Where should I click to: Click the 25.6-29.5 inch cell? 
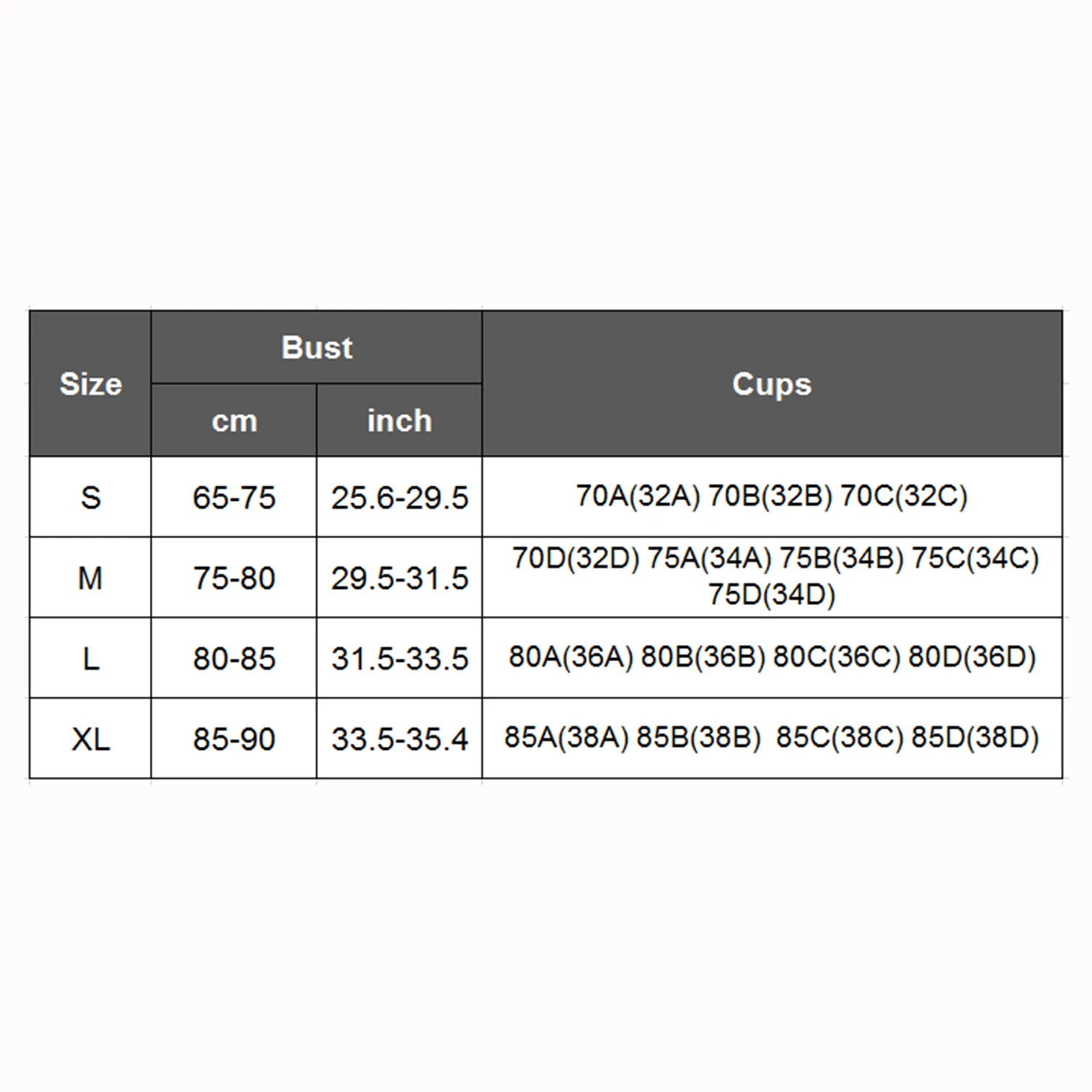[399, 497]
